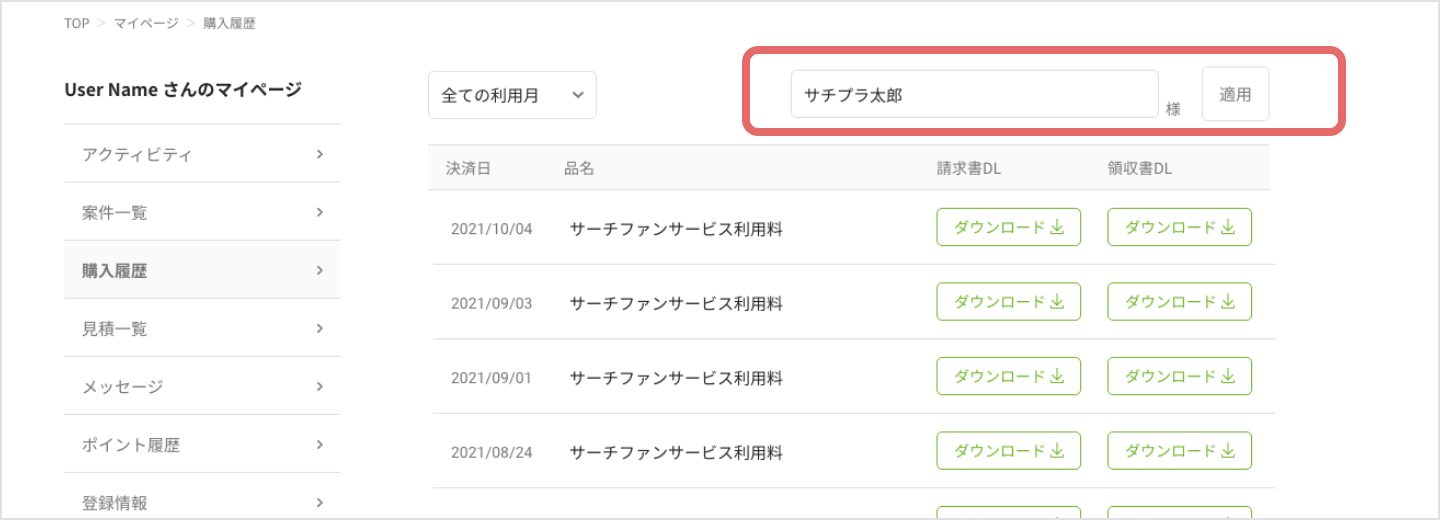Download the 2021/09/03 invoice (請求書)

(x=1008, y=301)
